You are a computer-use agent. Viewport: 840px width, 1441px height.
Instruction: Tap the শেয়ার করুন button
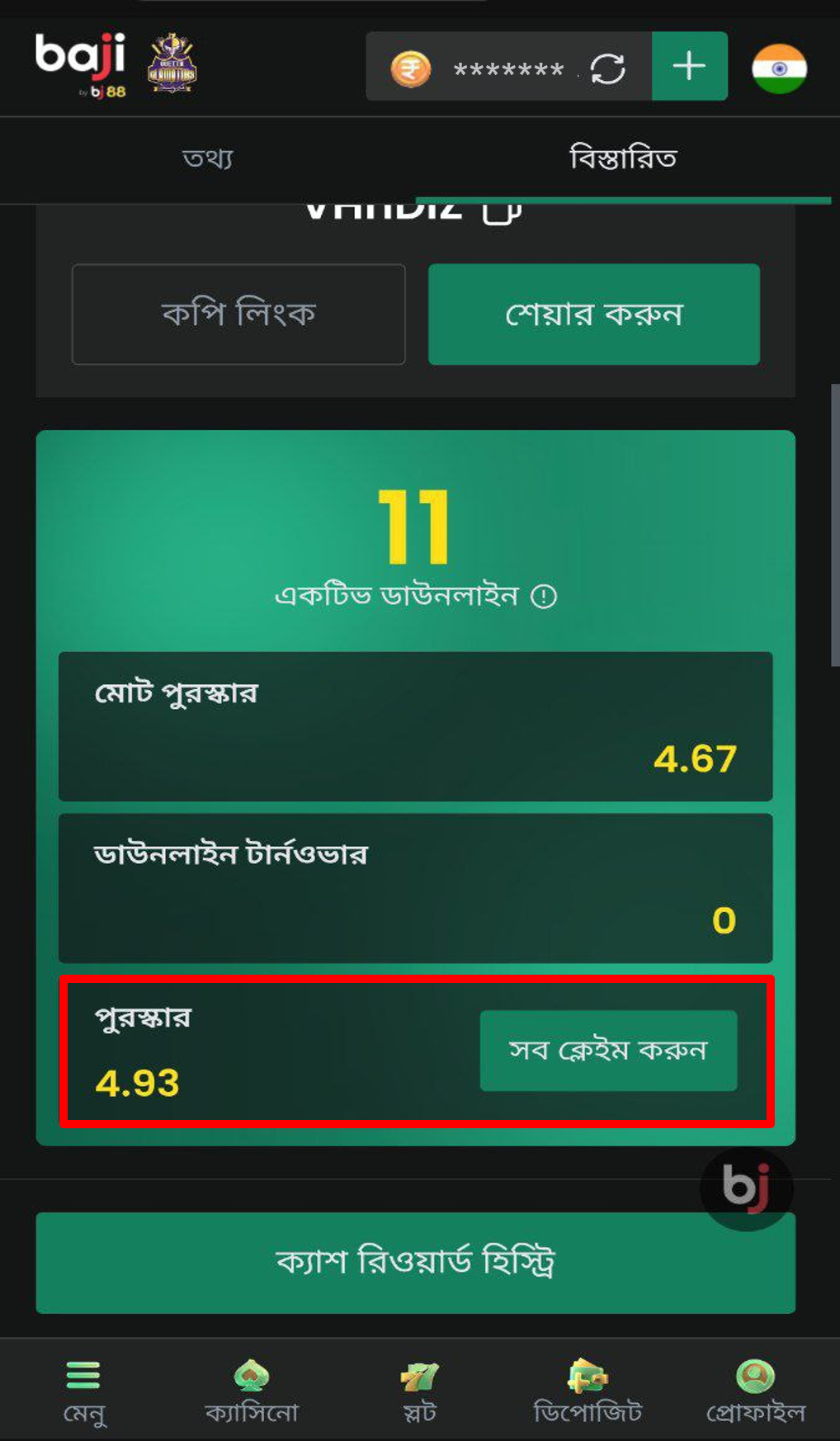point(594,314)
